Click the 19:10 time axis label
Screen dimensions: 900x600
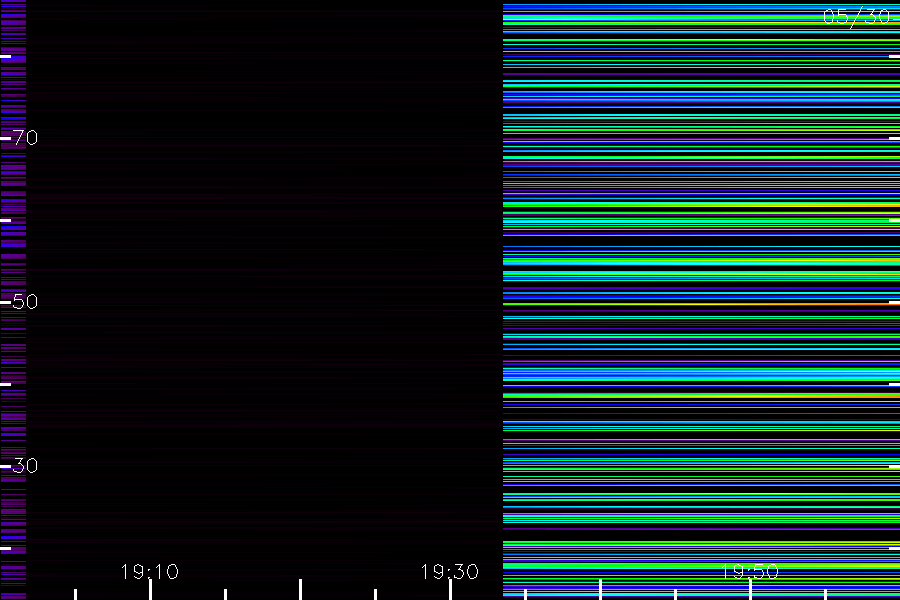tap(150, 571)
